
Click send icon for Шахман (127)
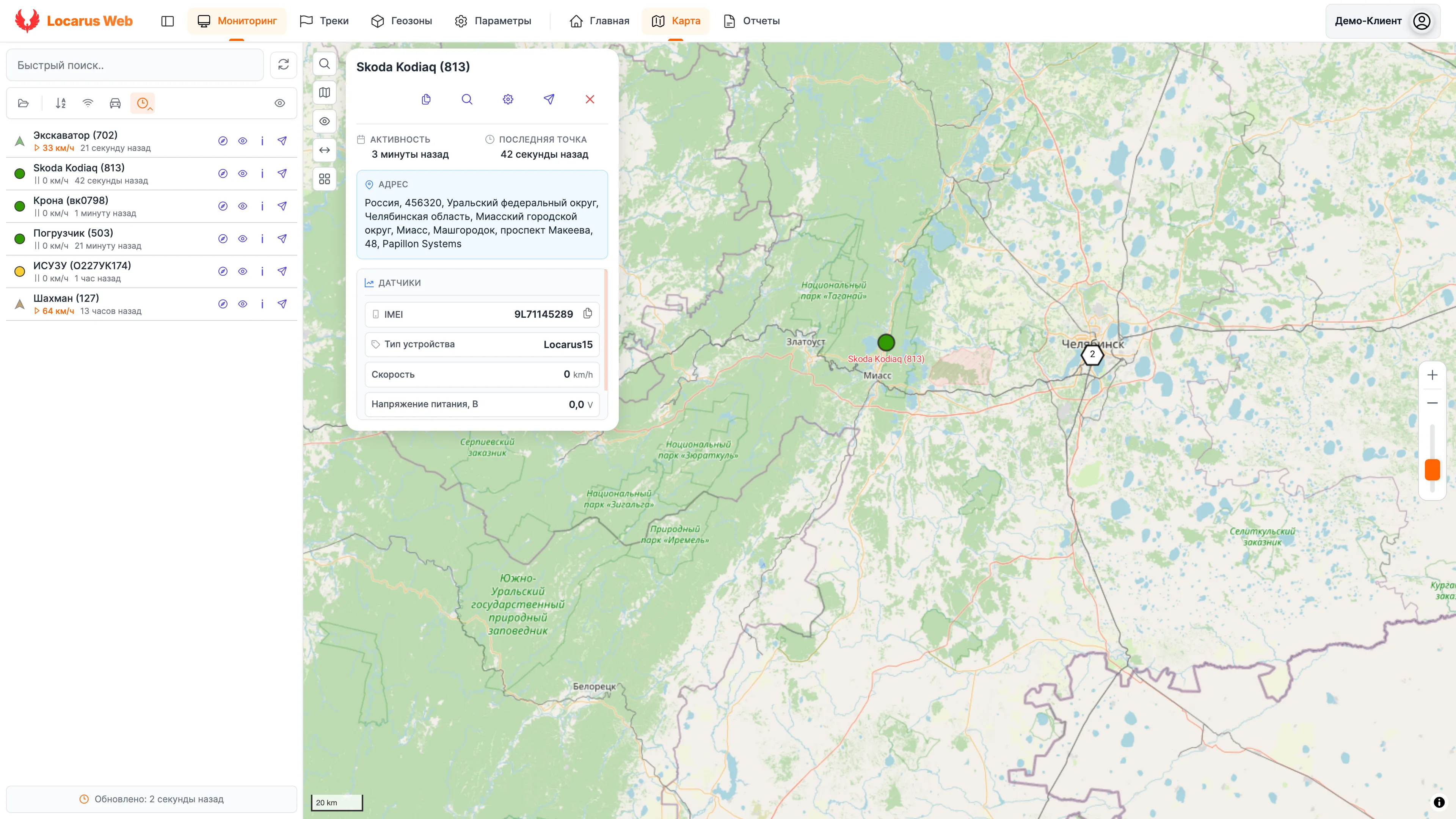point(282,304)
